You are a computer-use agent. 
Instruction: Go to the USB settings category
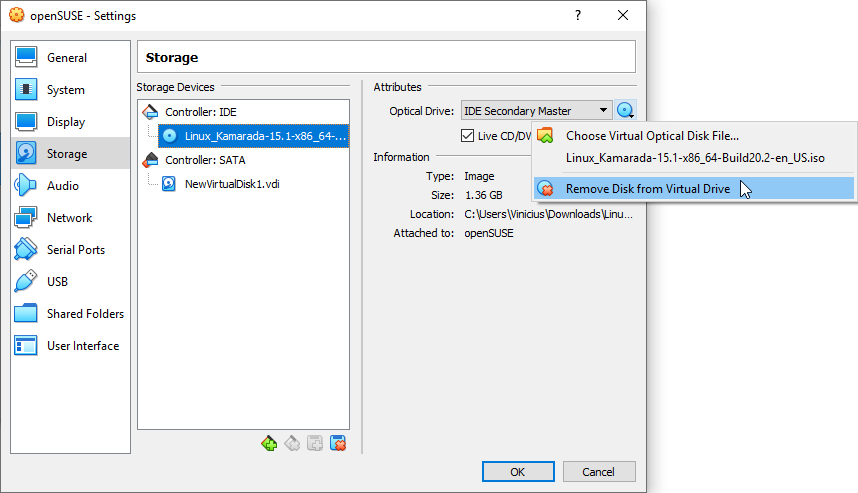(57, 282)
